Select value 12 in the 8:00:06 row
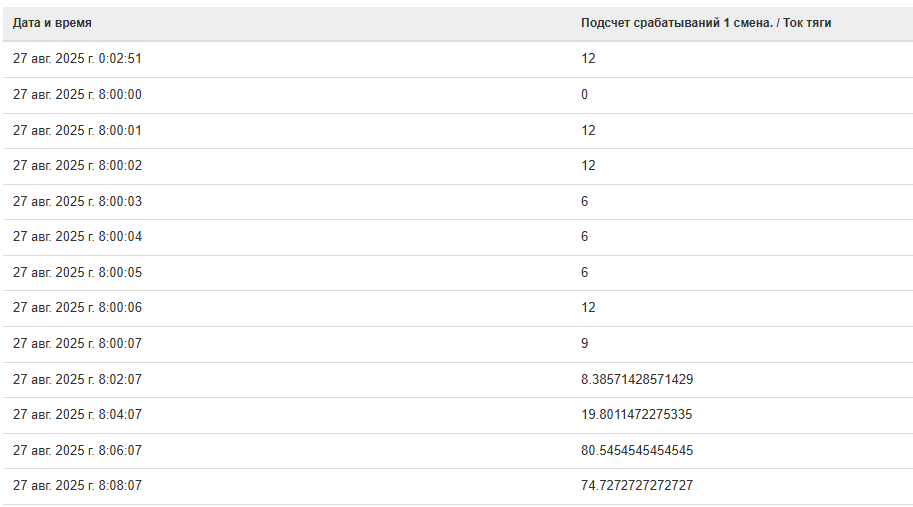Image resolution: width=913 pixels, height=507 pixels. point(588,308)
